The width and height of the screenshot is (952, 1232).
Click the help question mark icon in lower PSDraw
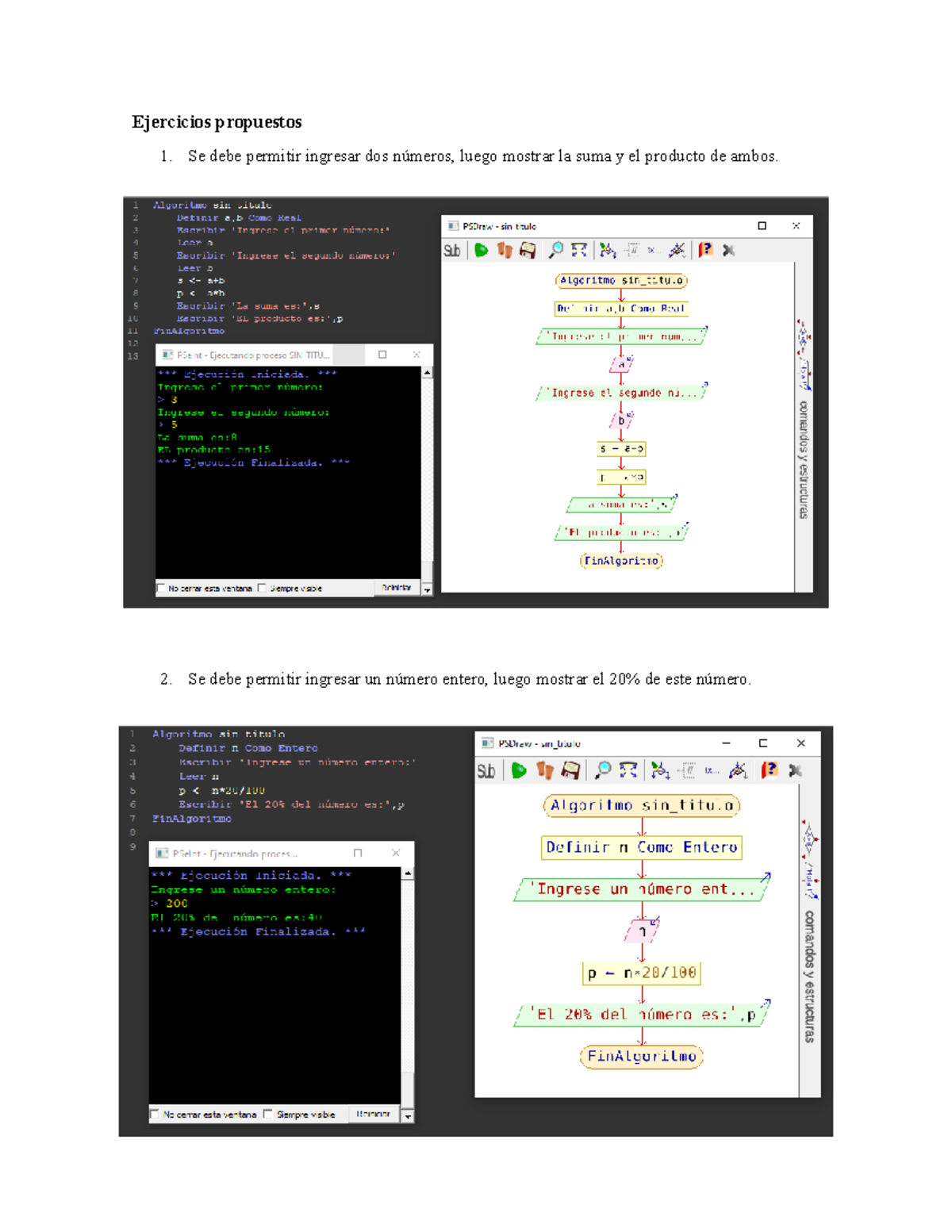pos(769,770)
